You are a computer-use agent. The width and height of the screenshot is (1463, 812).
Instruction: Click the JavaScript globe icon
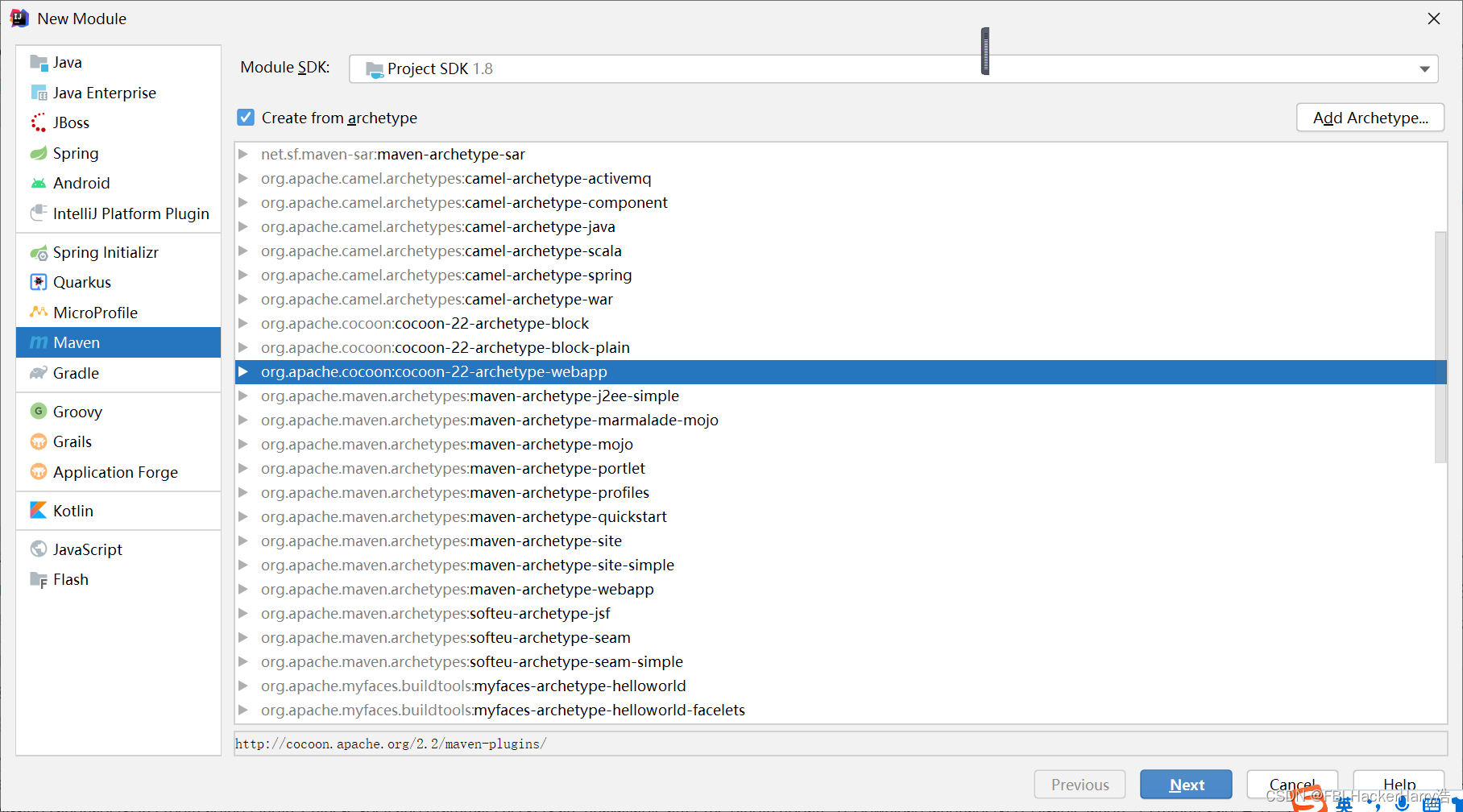[x=39, y=549]
